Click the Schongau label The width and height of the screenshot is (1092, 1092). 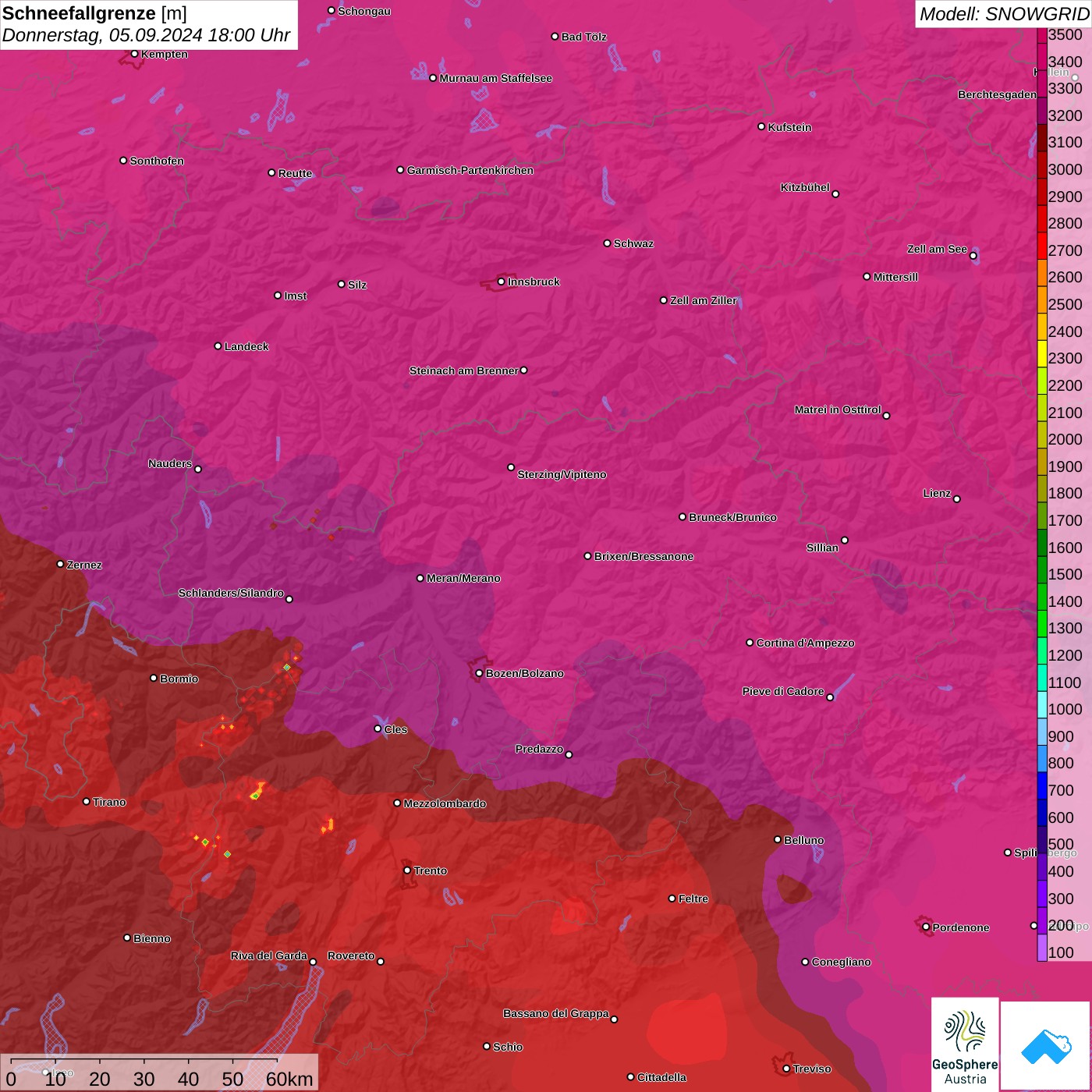(x=364, y=11)
